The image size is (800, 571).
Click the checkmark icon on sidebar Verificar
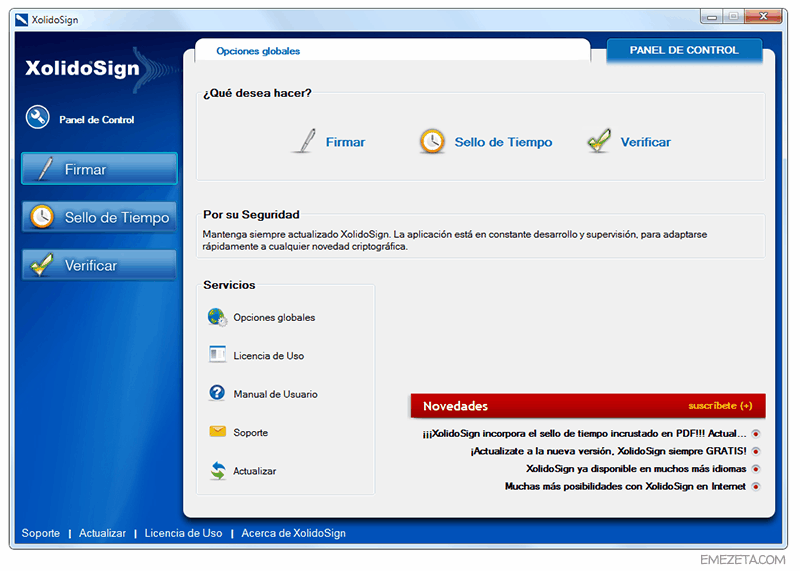coord(41,264)
